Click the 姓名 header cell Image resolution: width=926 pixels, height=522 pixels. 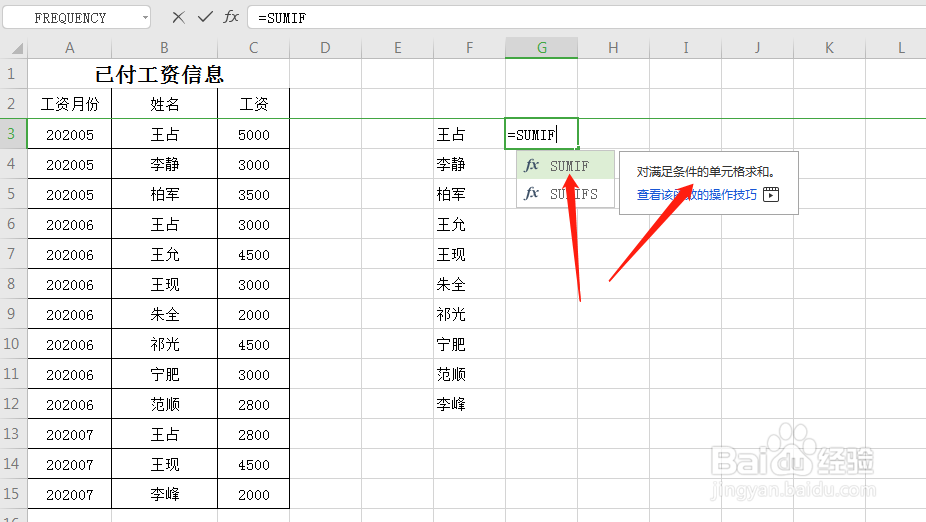[x=164, y=104]
